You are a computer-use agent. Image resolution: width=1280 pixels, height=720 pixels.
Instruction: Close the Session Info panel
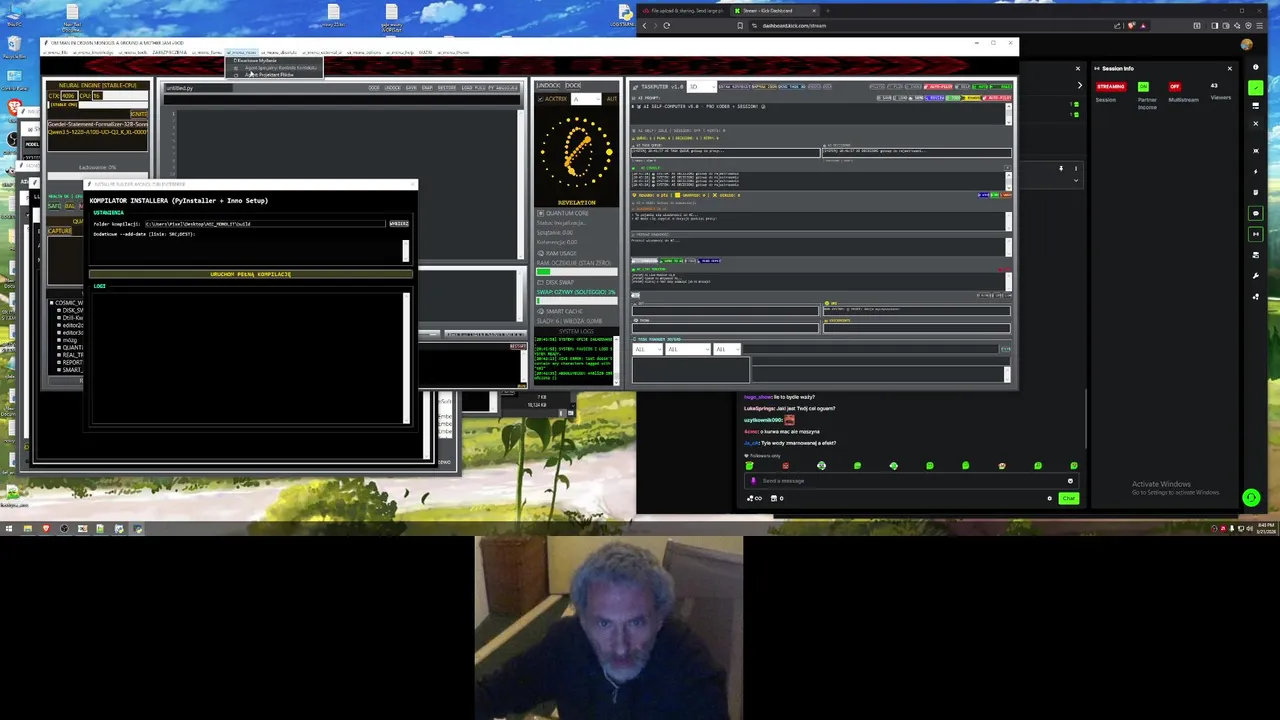[1229, 68]
